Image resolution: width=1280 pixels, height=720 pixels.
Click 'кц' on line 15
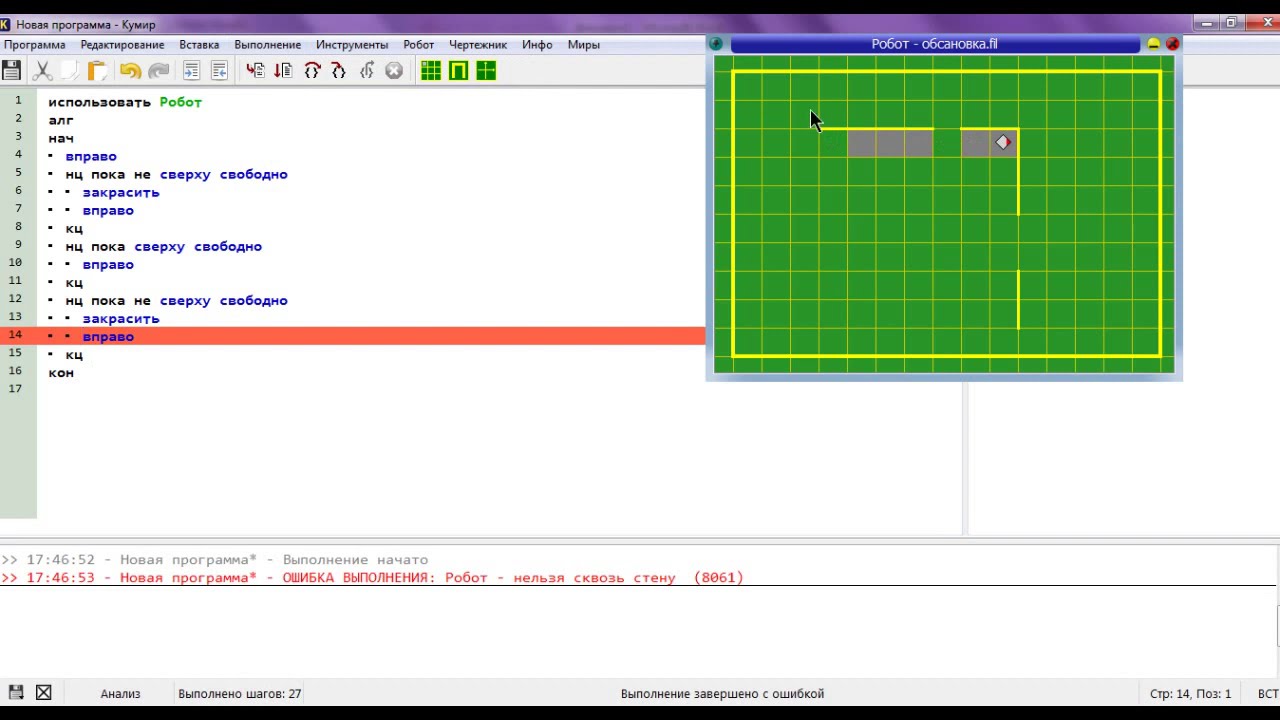(74, 354)
